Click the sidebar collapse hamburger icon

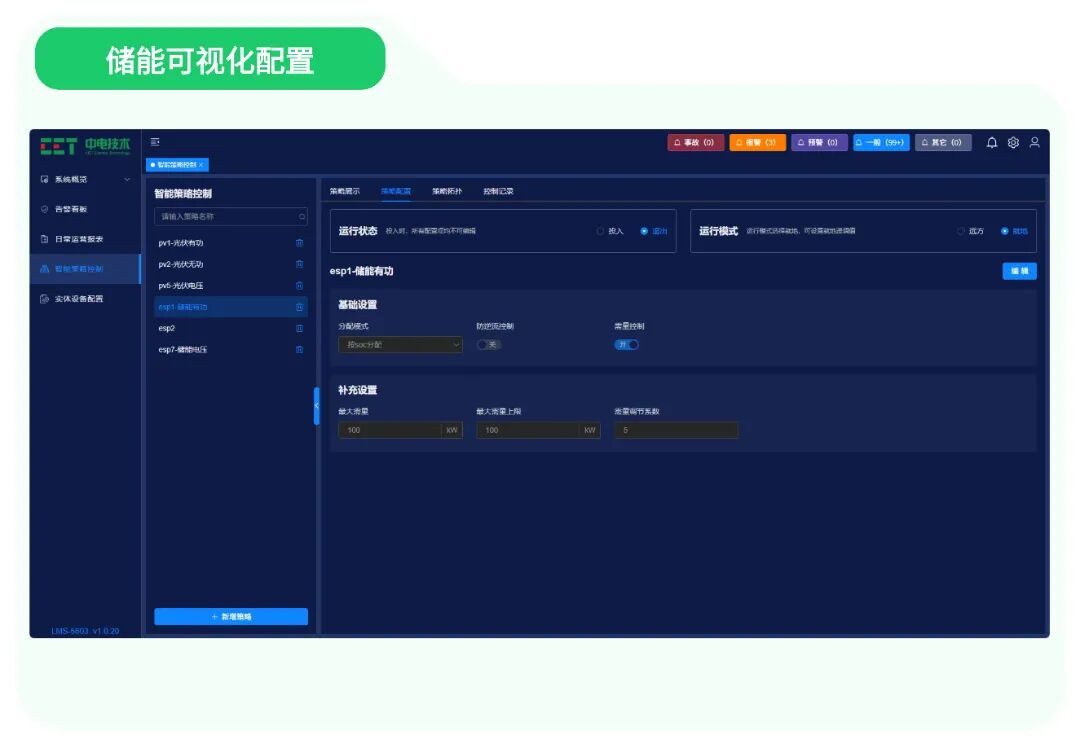tap(156, 142)
